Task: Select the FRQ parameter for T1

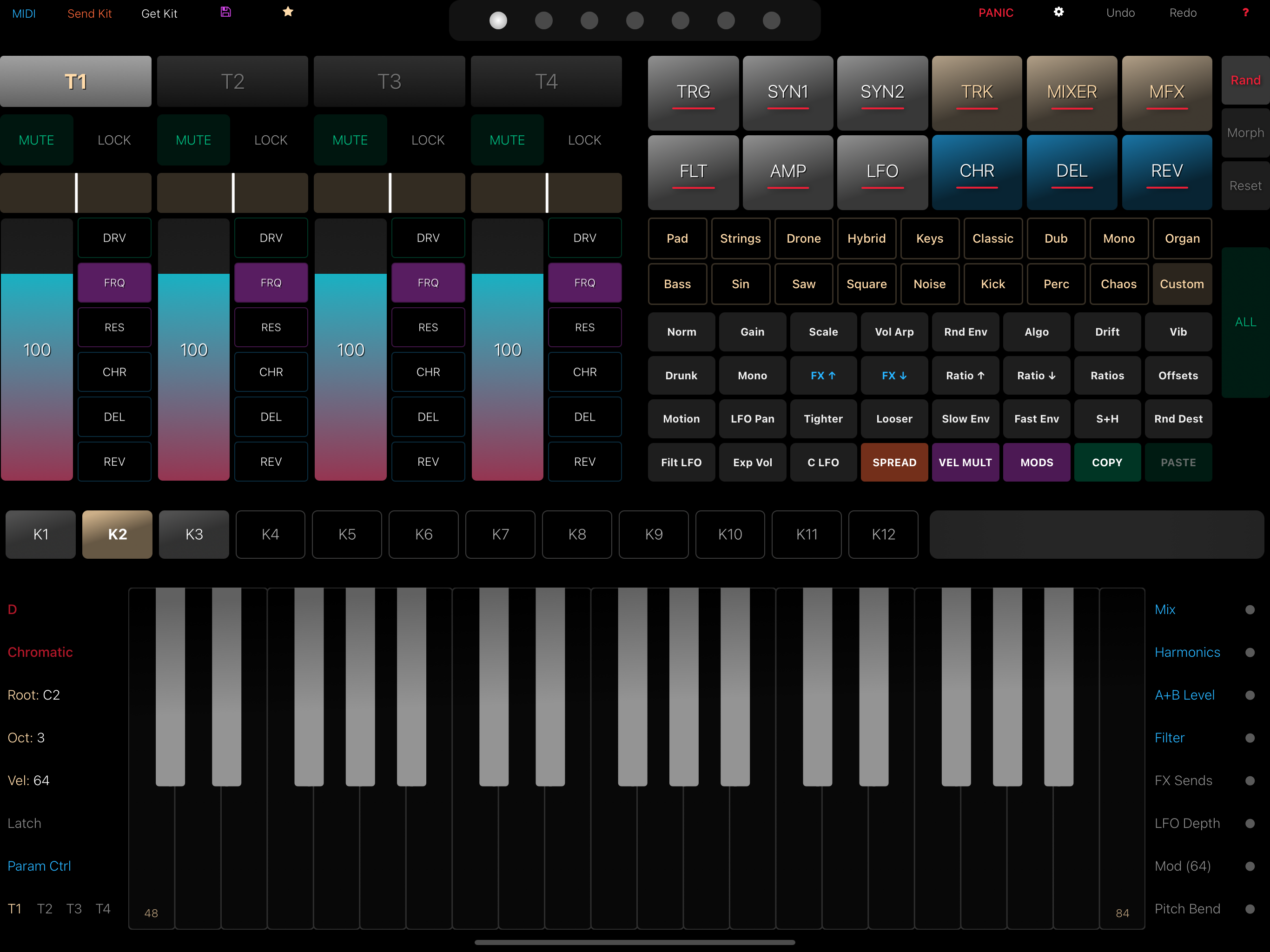Action: (114, 283)
